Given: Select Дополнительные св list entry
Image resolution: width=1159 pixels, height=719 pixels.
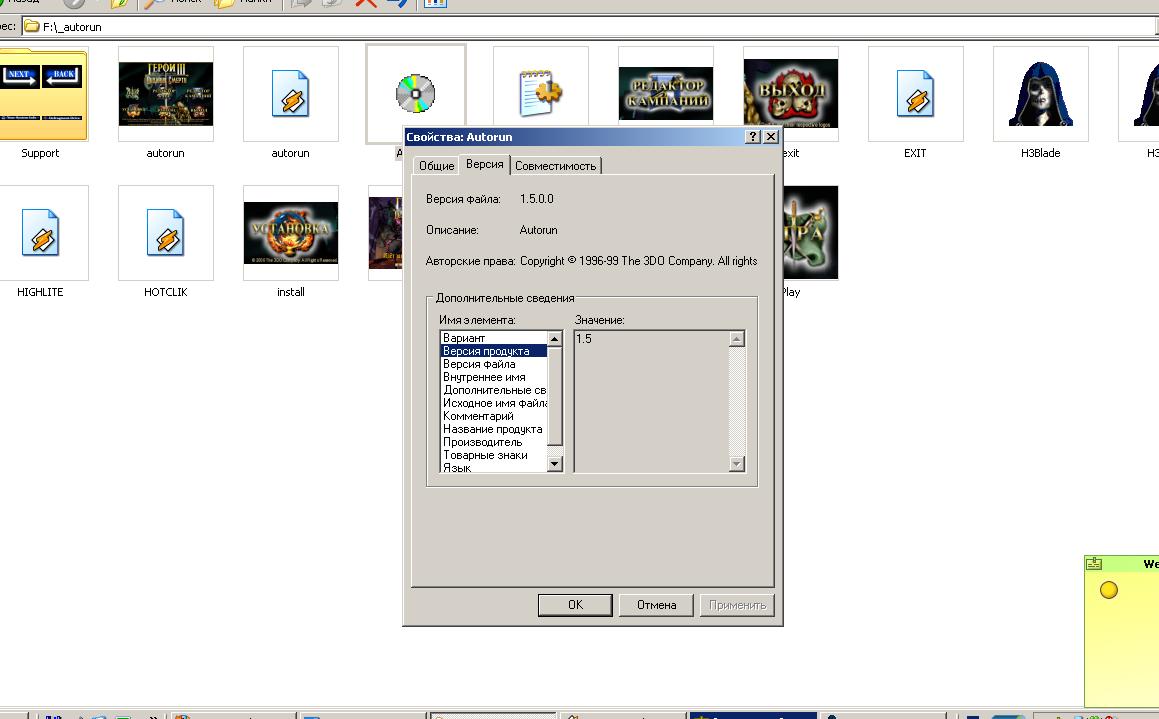Looking at the screenshot, I should tap(494, 390).
